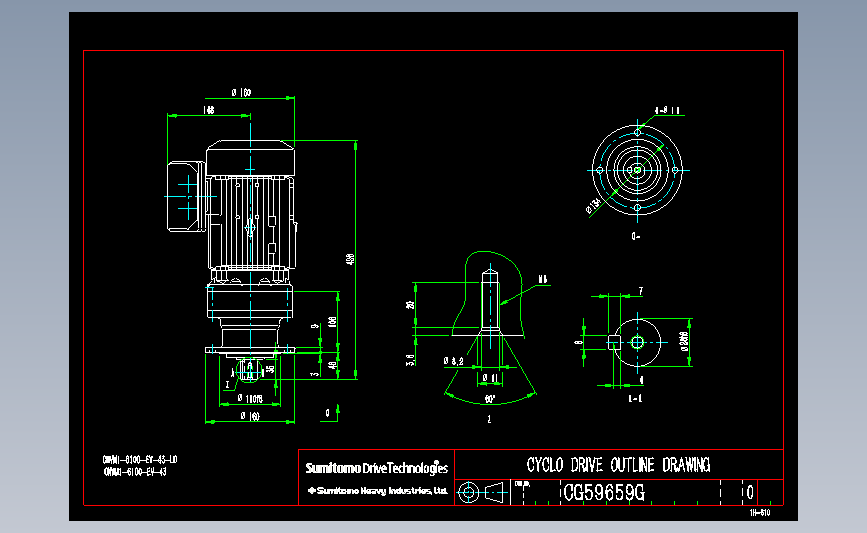Click the "Sumitomo Drive Technologies" logo text
This screenshot has height=533, width=867.
(x=377, y=468)
